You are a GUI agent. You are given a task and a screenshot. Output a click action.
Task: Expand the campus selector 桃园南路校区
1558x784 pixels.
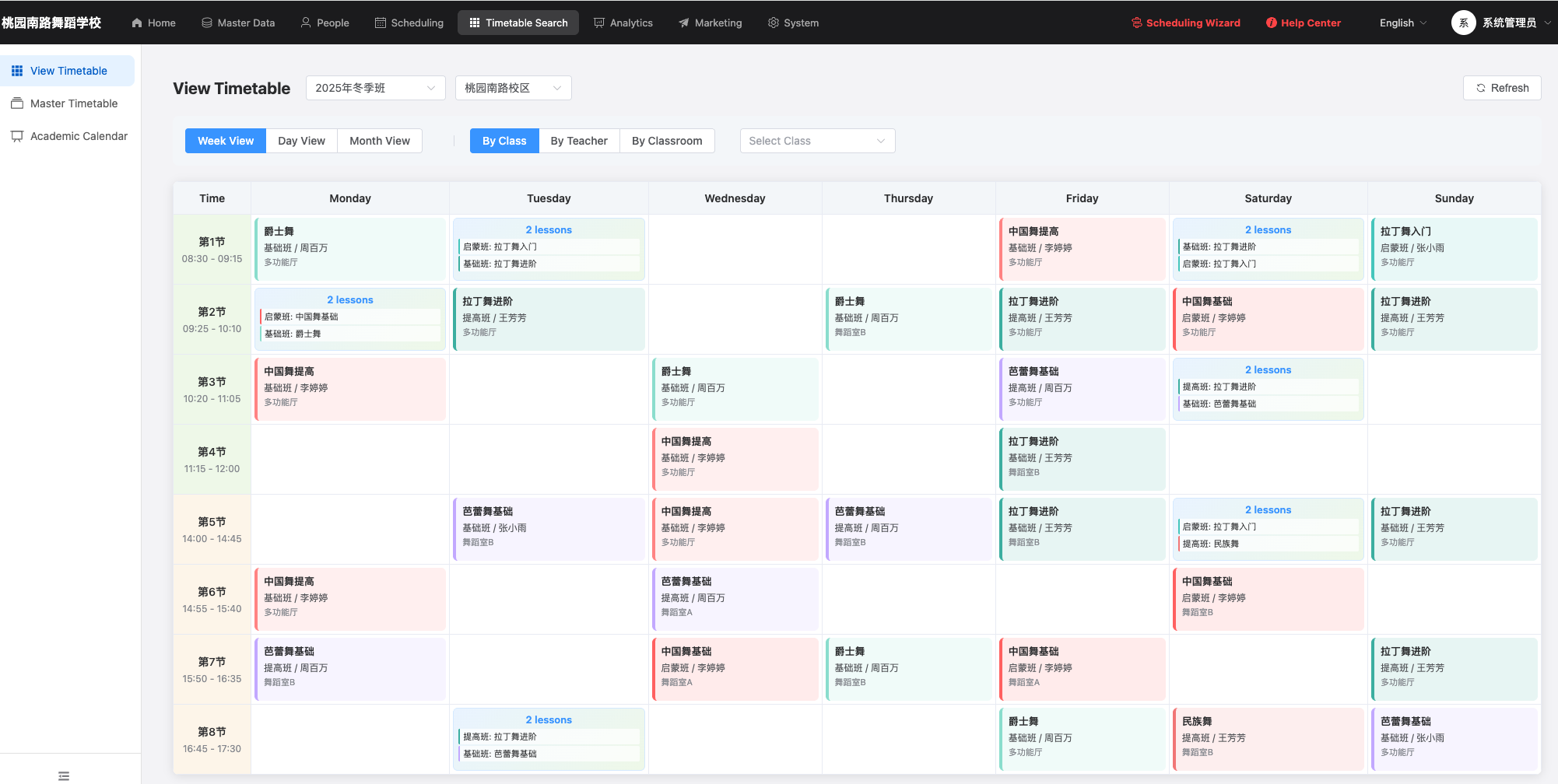tap(513, 88)
